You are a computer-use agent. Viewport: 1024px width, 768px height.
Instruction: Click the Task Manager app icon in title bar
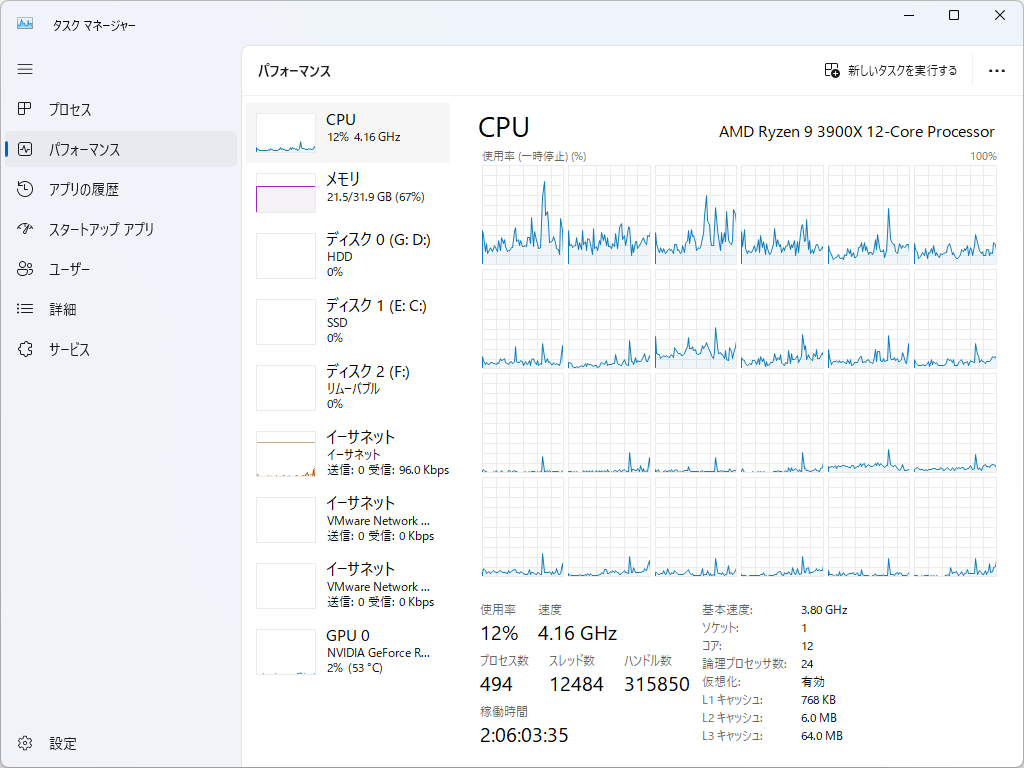tap(25, 24)
